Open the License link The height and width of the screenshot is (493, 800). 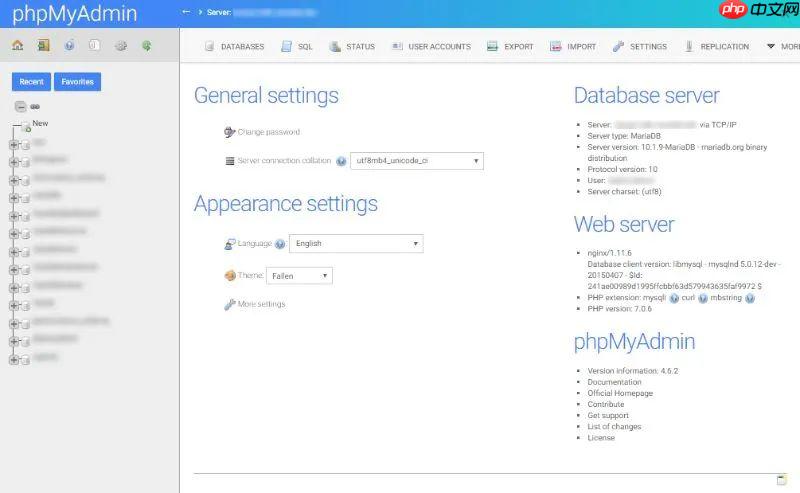pyautogui.click(x=601, y=438)
